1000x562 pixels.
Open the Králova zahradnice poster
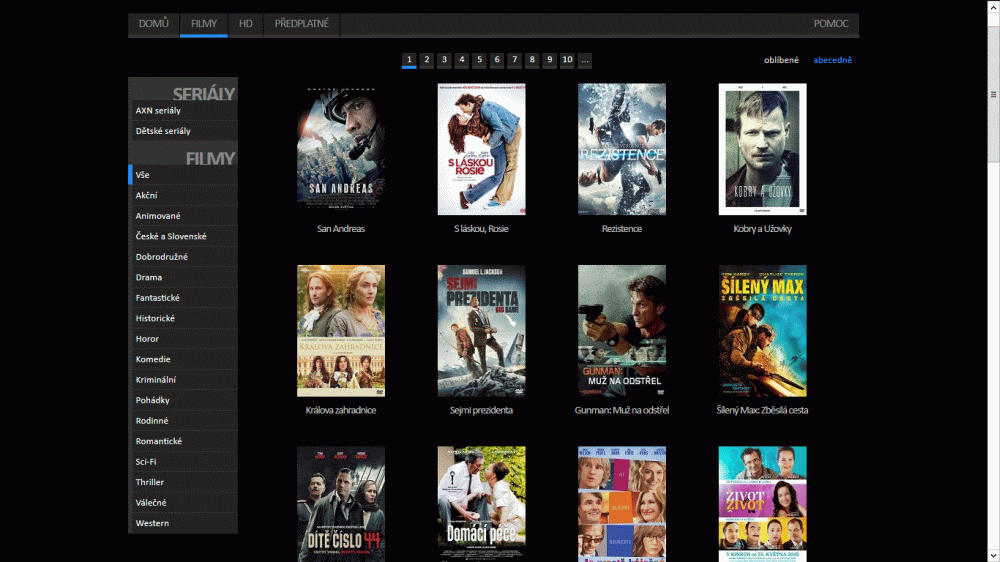(x=341, y=331)
